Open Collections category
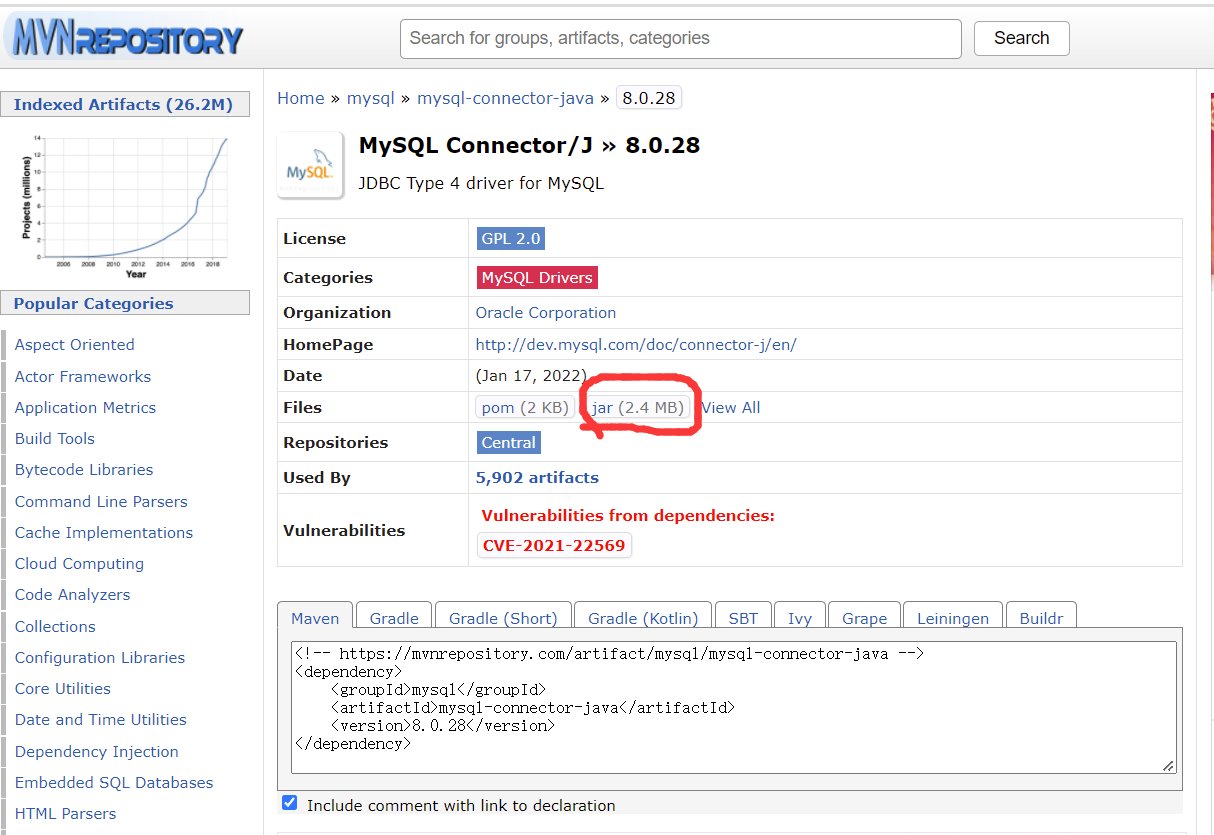Viewport: 1214px width, 835px height. (x=55, y=627)
